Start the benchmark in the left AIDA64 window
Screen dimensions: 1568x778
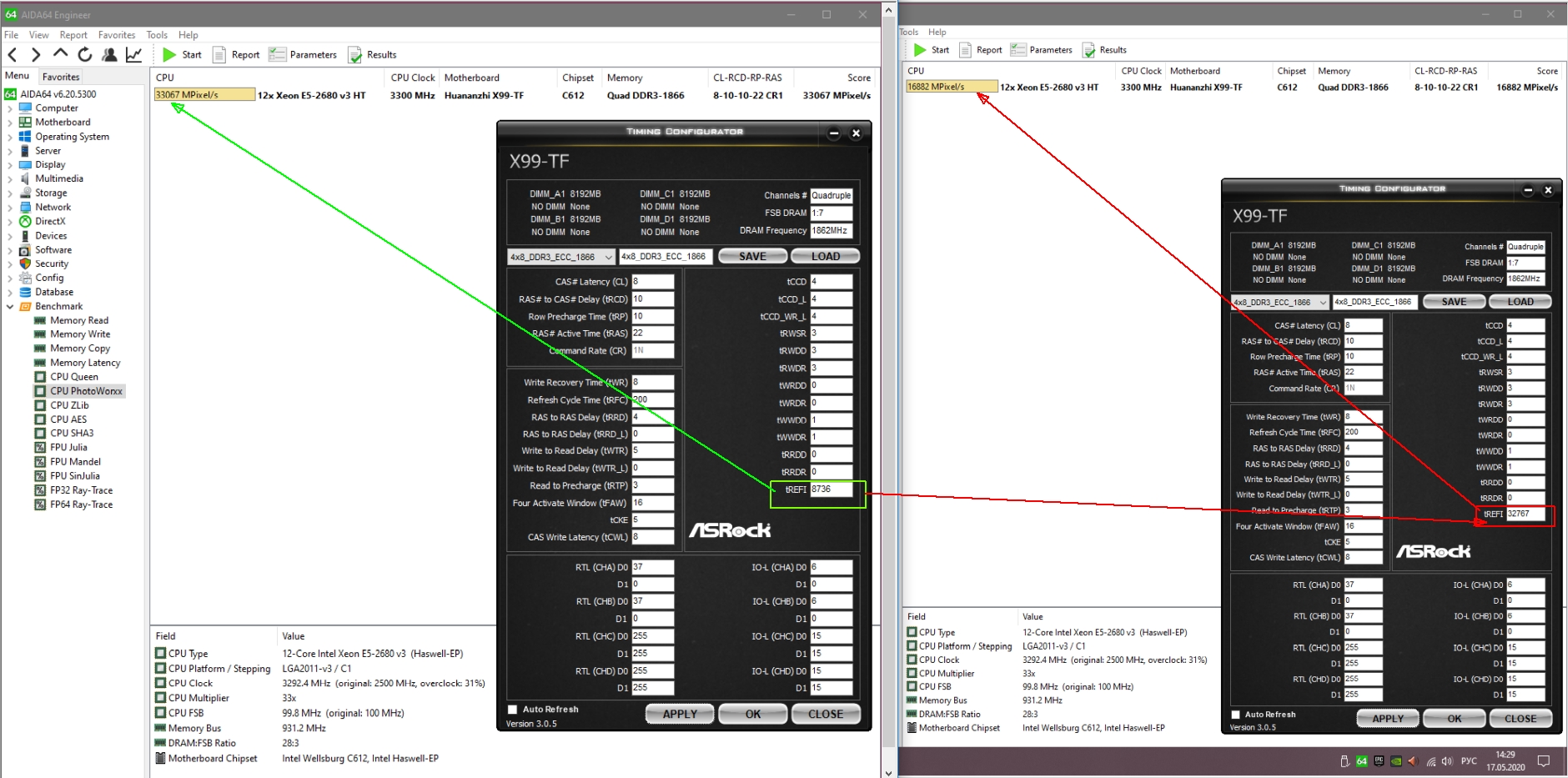(182, 55)
